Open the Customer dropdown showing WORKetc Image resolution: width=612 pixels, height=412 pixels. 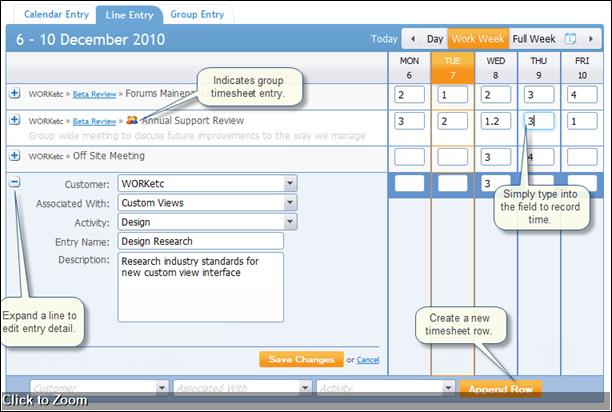coord(290,184)
